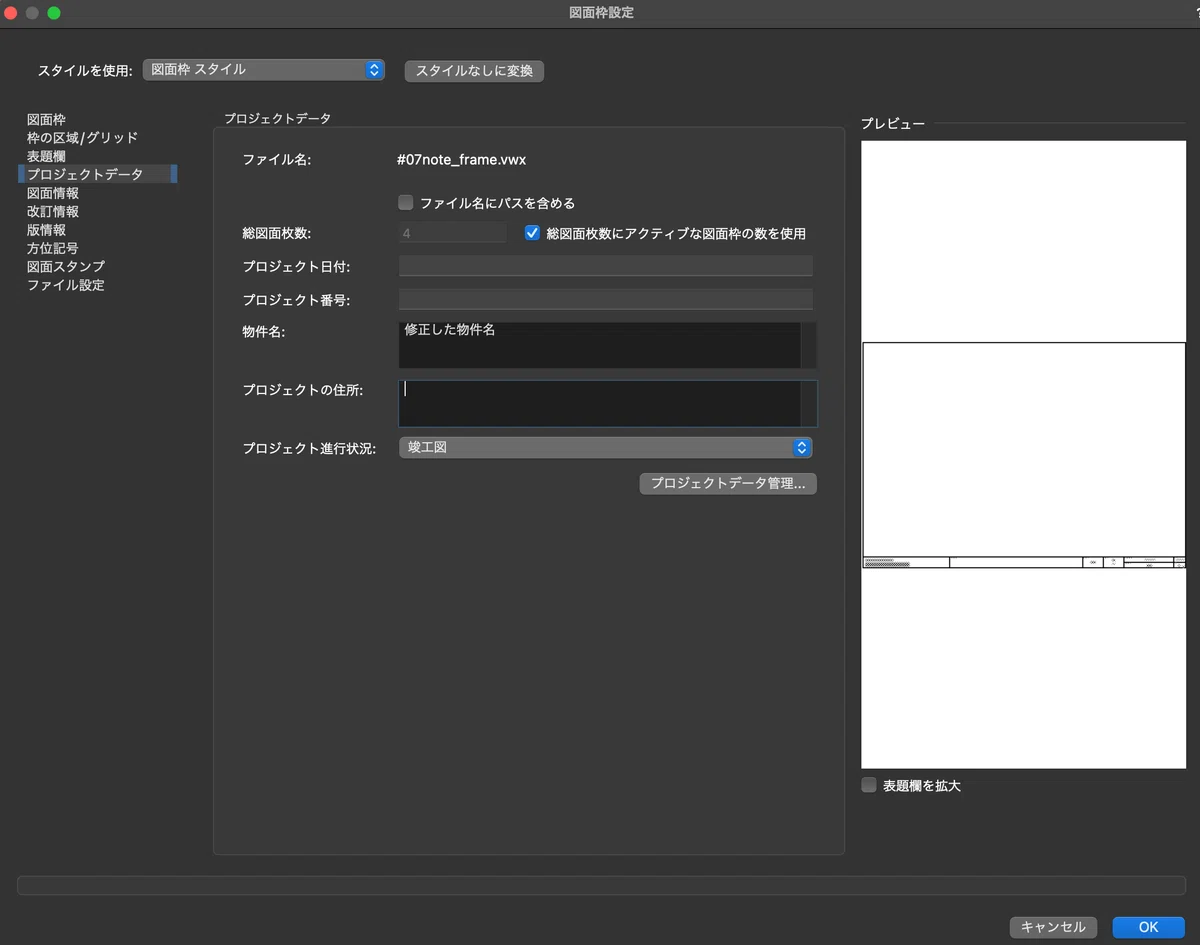Open the 方位記号 category
1200x945 pixels.
tap(52, 248)
